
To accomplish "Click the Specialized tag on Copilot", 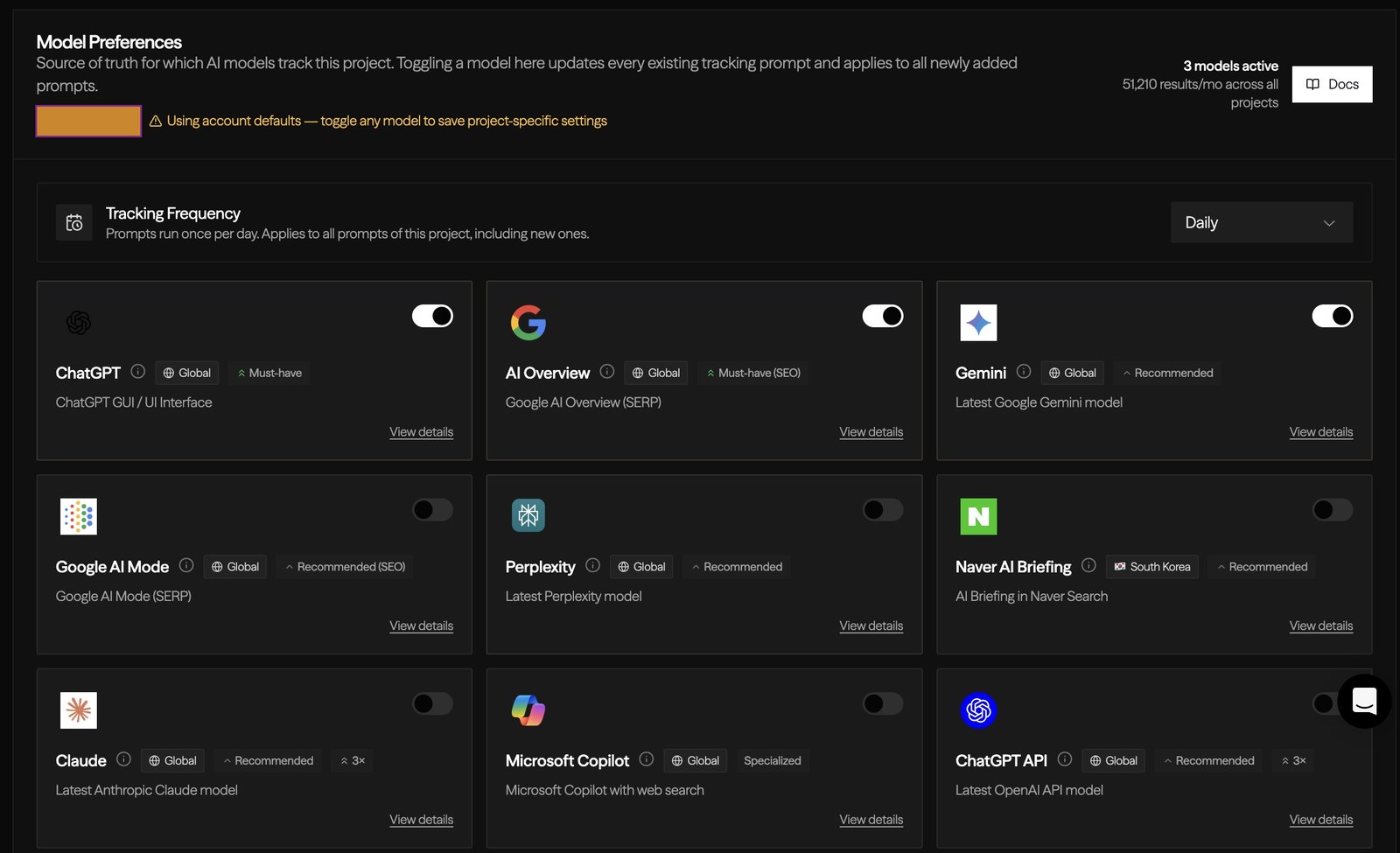I will tap(772, 760).
